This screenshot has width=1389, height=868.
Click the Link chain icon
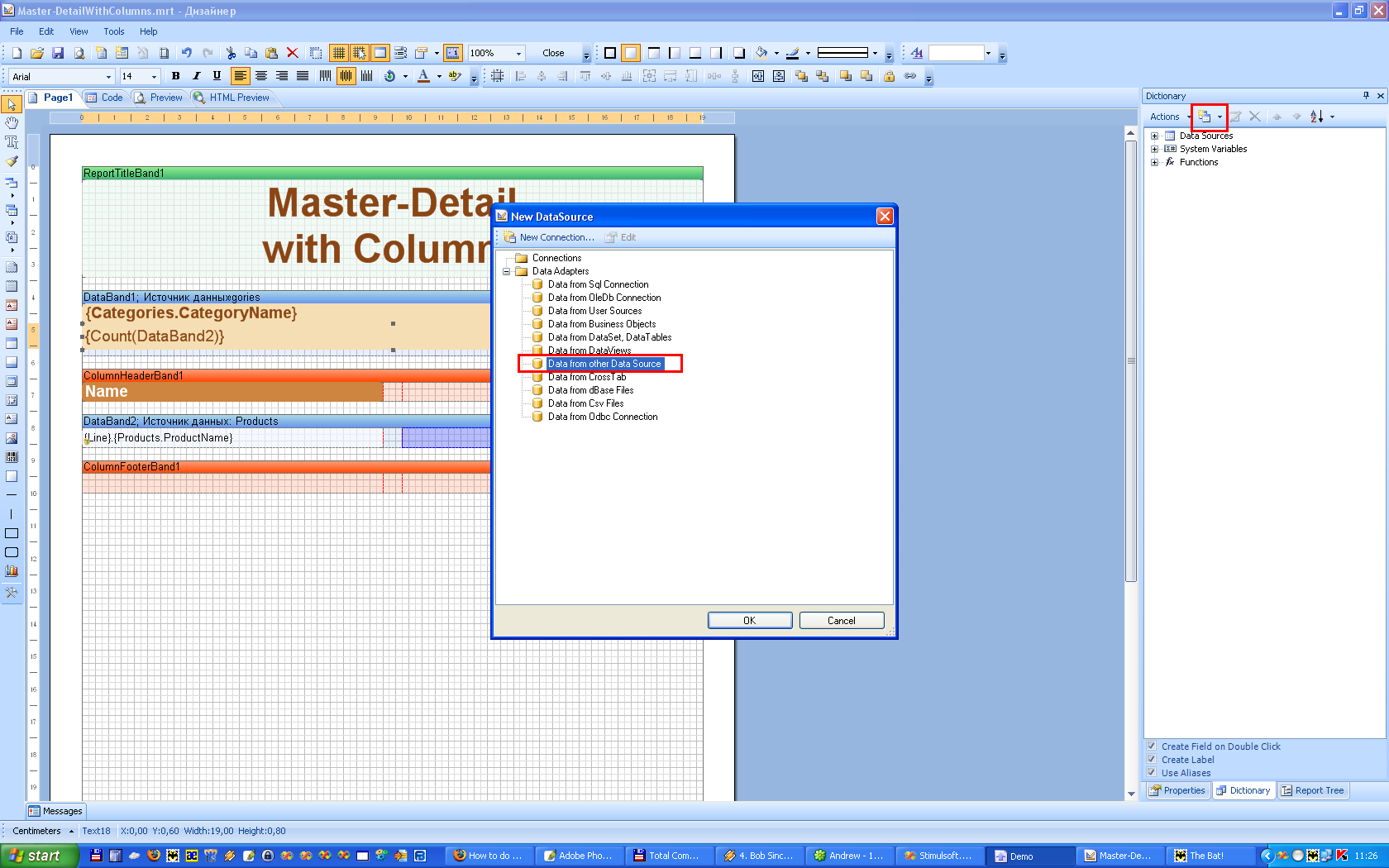[x=910, y=76]
